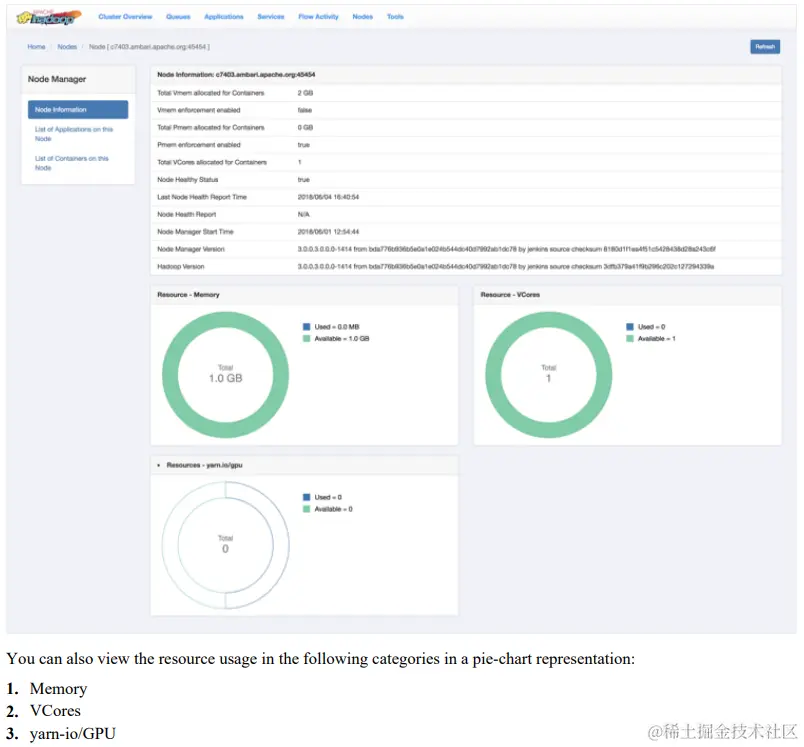804x747 pixels.
Task: Click 'Resources - yarn.io/gpu' panel heading
Action: [x=204, y=465]
